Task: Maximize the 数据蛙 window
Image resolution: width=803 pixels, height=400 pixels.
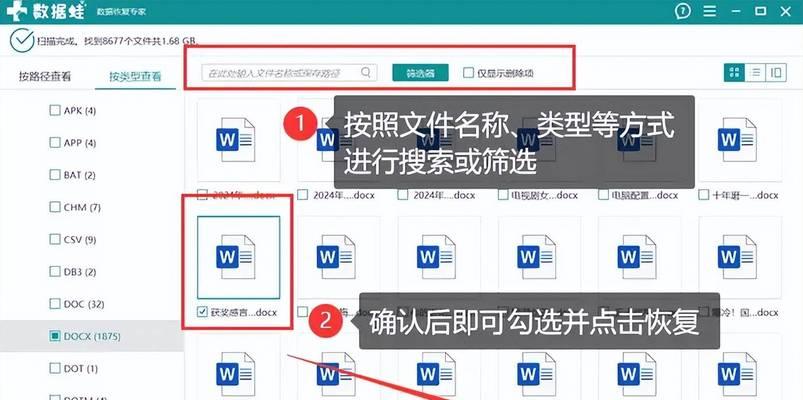Action: [761, 11]
